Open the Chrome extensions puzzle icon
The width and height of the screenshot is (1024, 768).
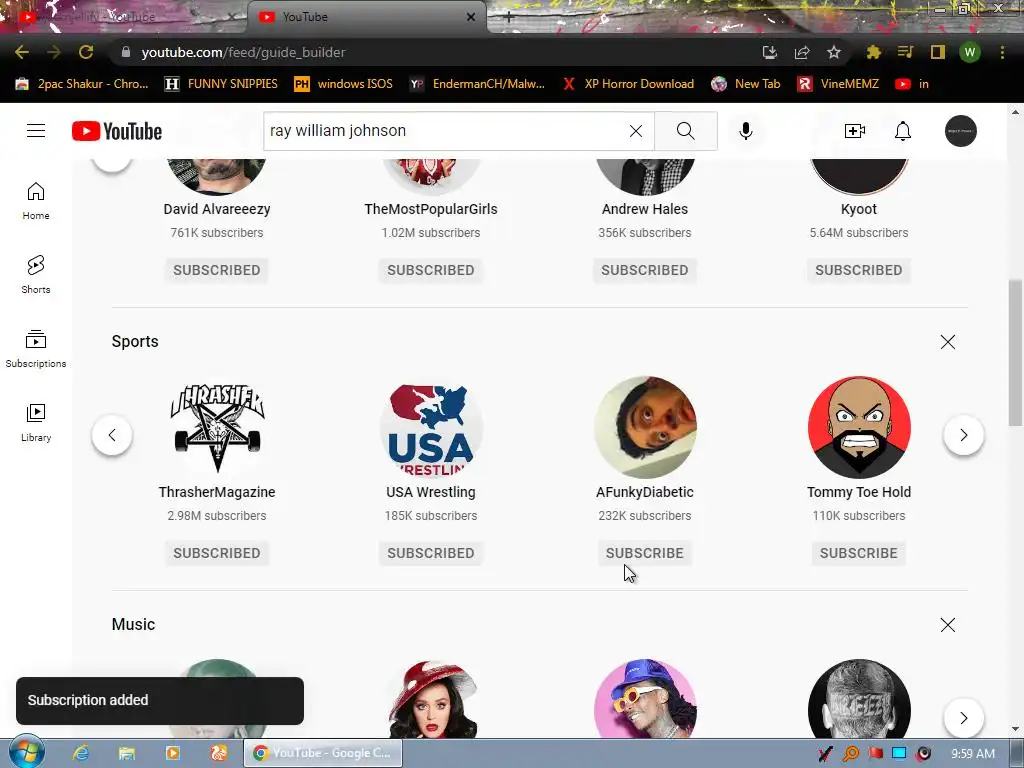pos(873,52)
